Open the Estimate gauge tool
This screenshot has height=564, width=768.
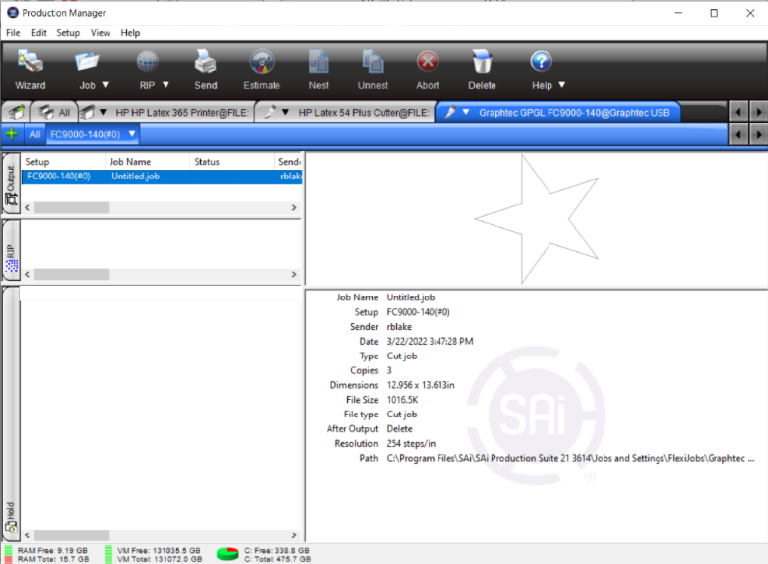pyautogui.click(x=262, y=69)
